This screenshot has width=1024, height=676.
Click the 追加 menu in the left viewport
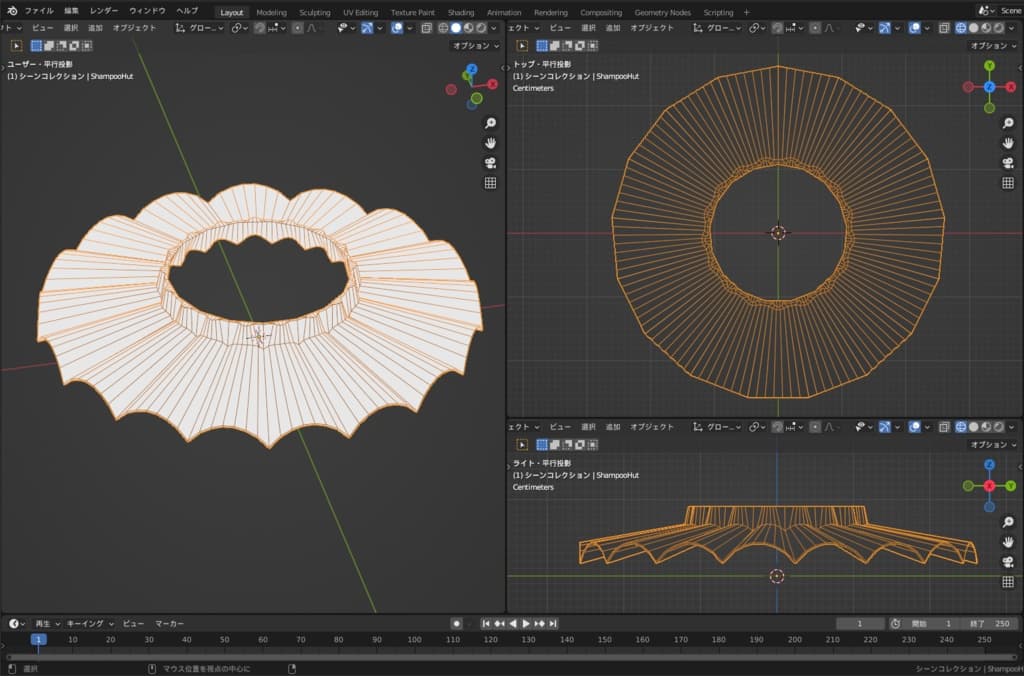pos(95,28)
